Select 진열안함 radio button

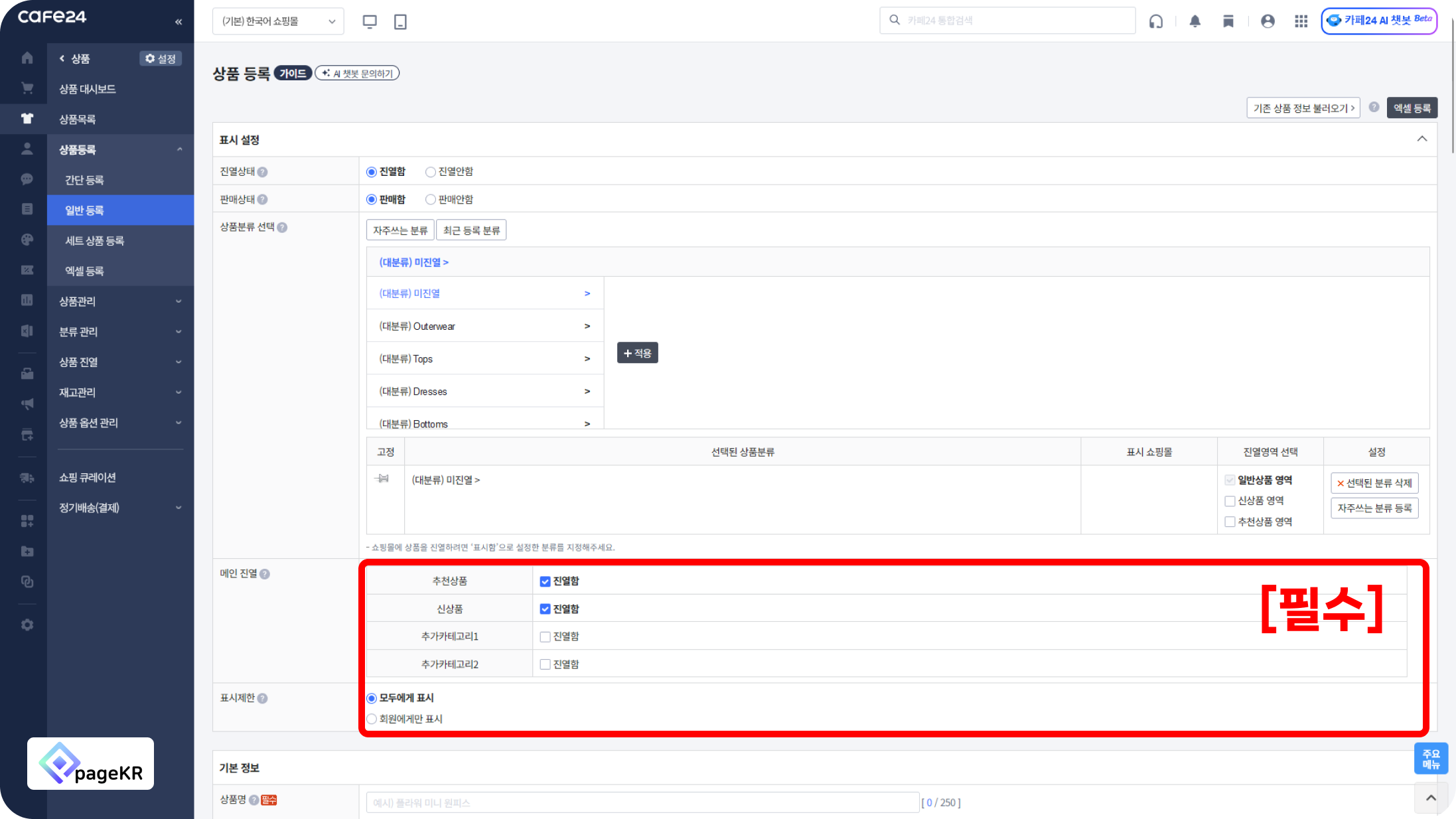click(431, 172)
